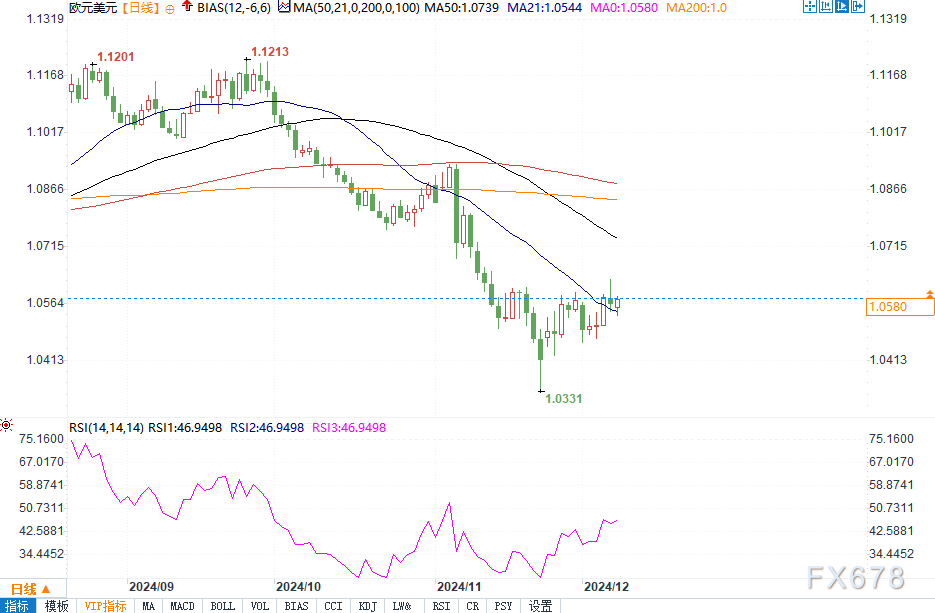
Task: Switch to KDJ indicator
Action: (x=367, y=606)
